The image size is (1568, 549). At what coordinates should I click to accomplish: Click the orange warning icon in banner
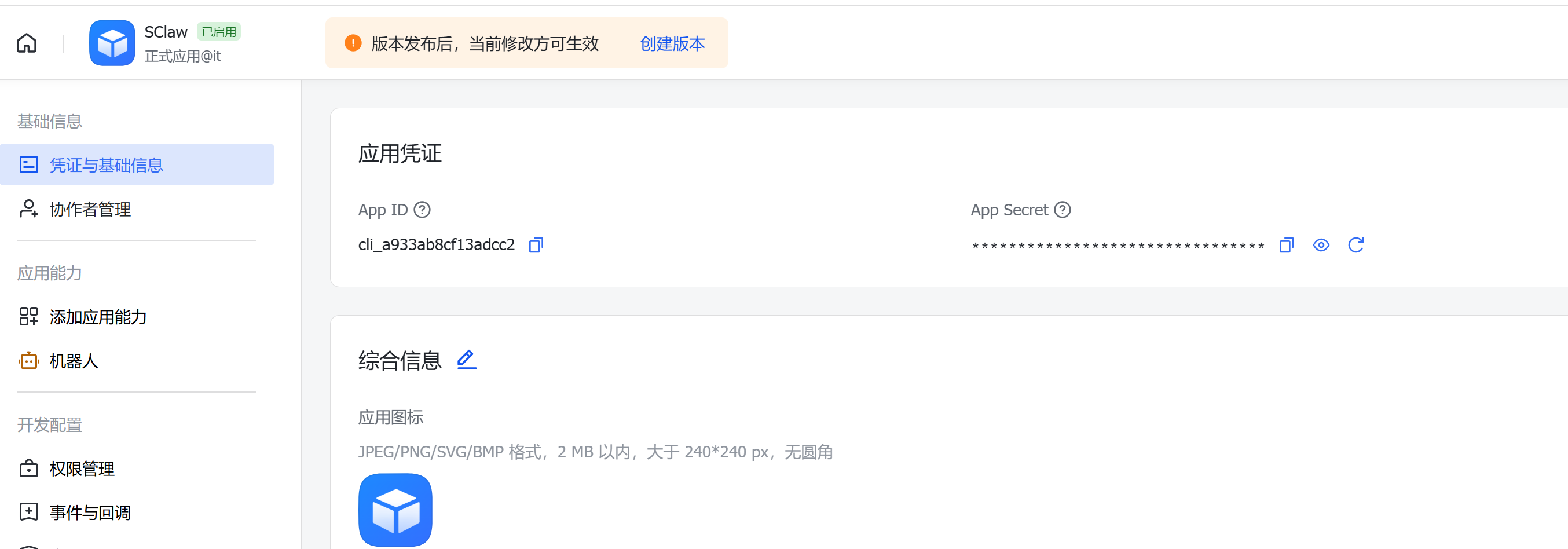click(x=353, y=43)
